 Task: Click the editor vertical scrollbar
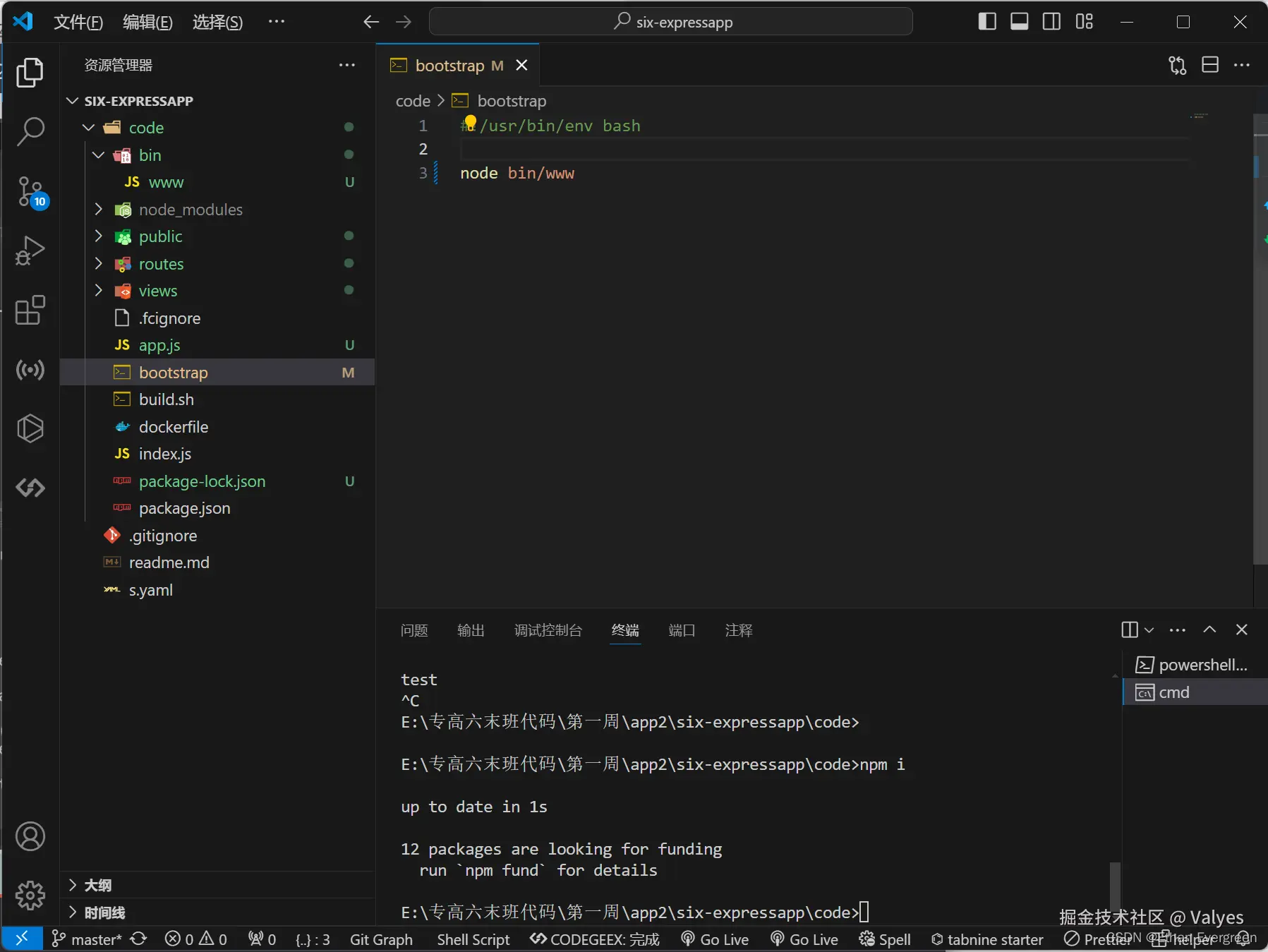coord(1260,339)
